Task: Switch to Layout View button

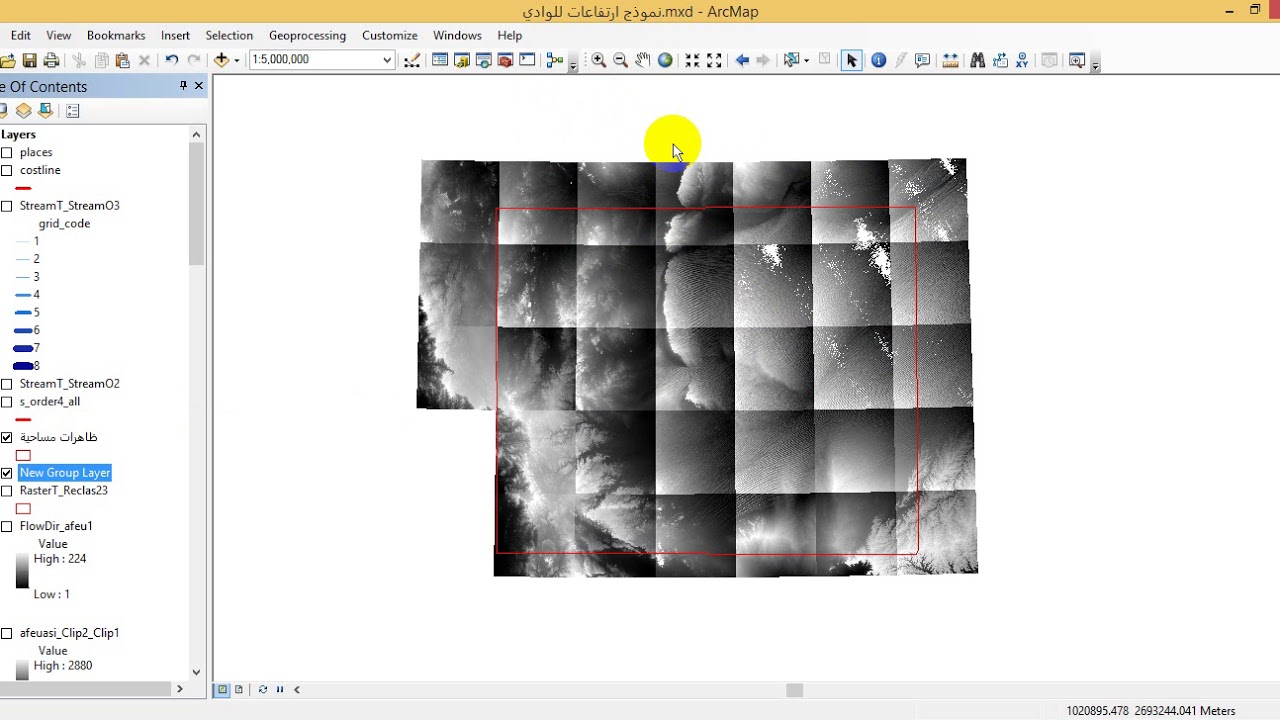Action: pyautogui.click(x=239, y=689)
